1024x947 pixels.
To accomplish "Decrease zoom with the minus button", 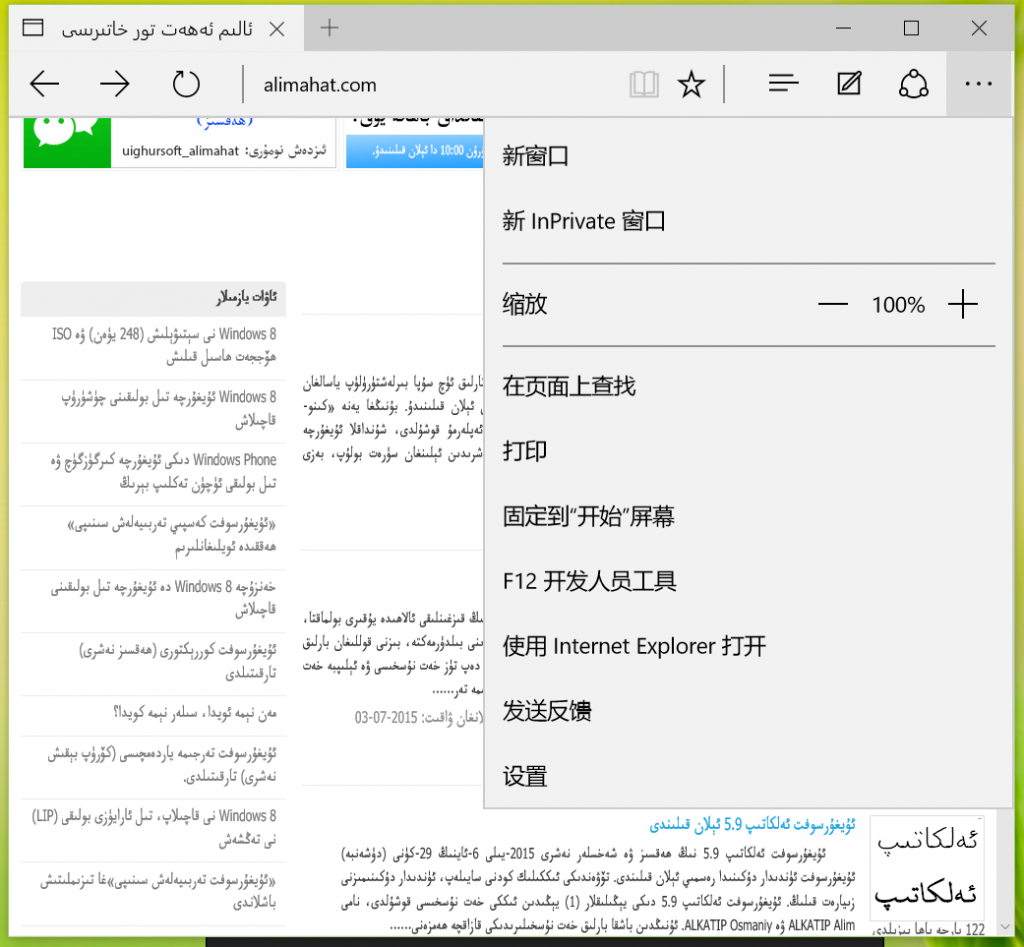I will coord(833,304).
